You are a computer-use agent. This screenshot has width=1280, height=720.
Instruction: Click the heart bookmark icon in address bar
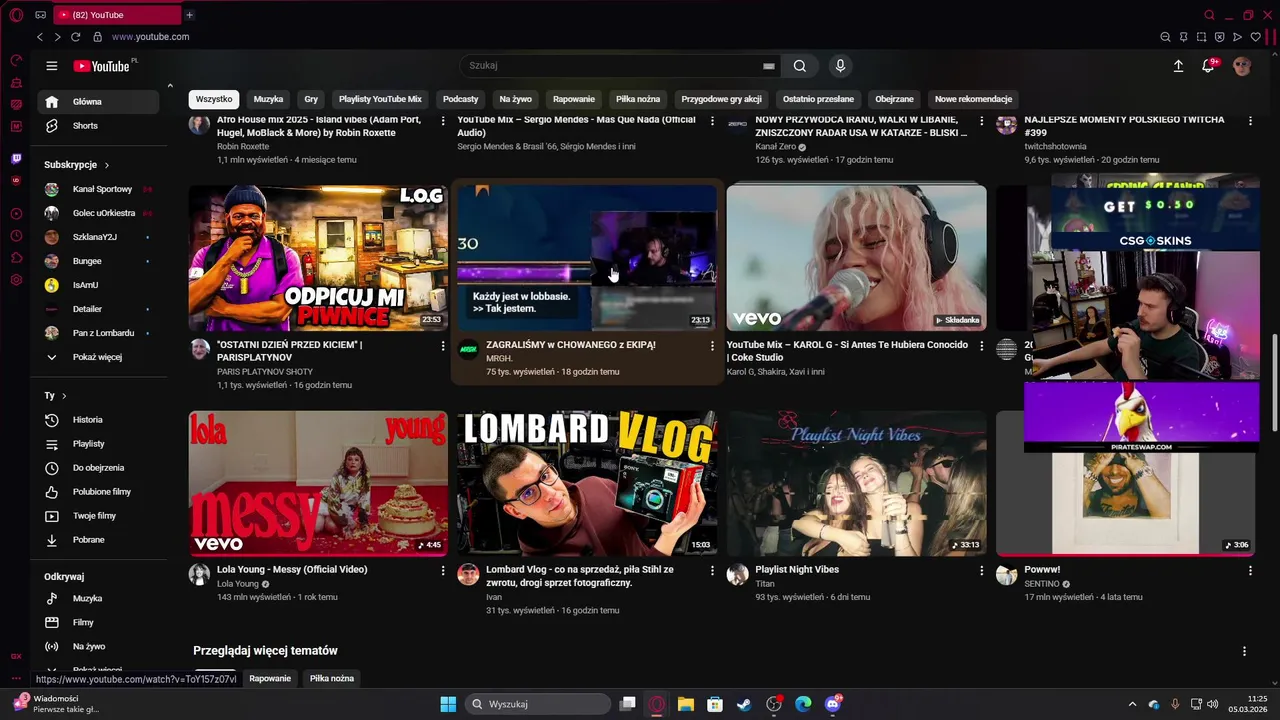coord(1255,37)
